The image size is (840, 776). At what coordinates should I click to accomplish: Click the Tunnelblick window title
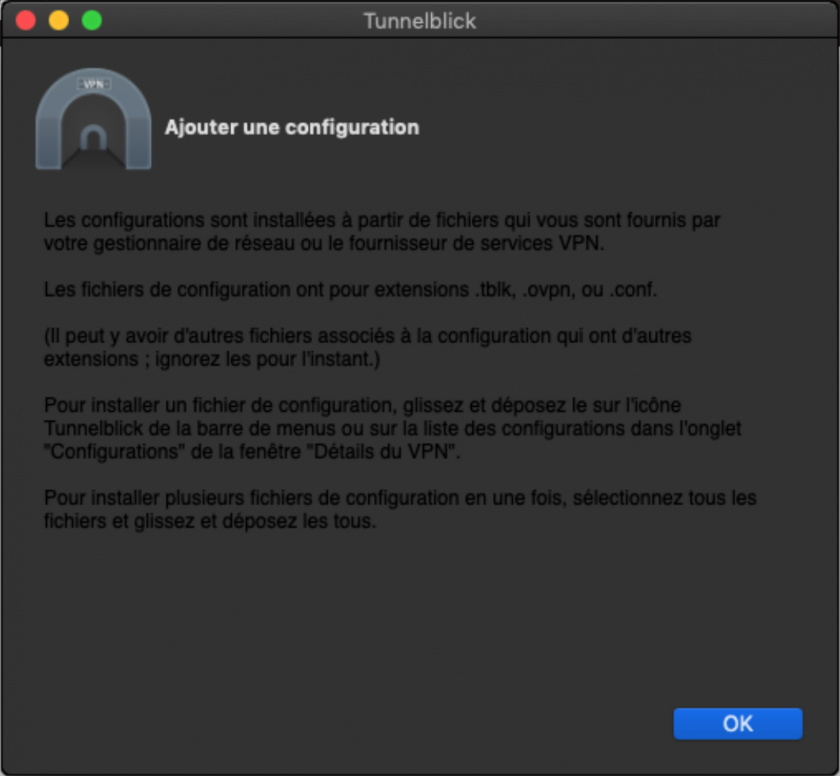419,21
